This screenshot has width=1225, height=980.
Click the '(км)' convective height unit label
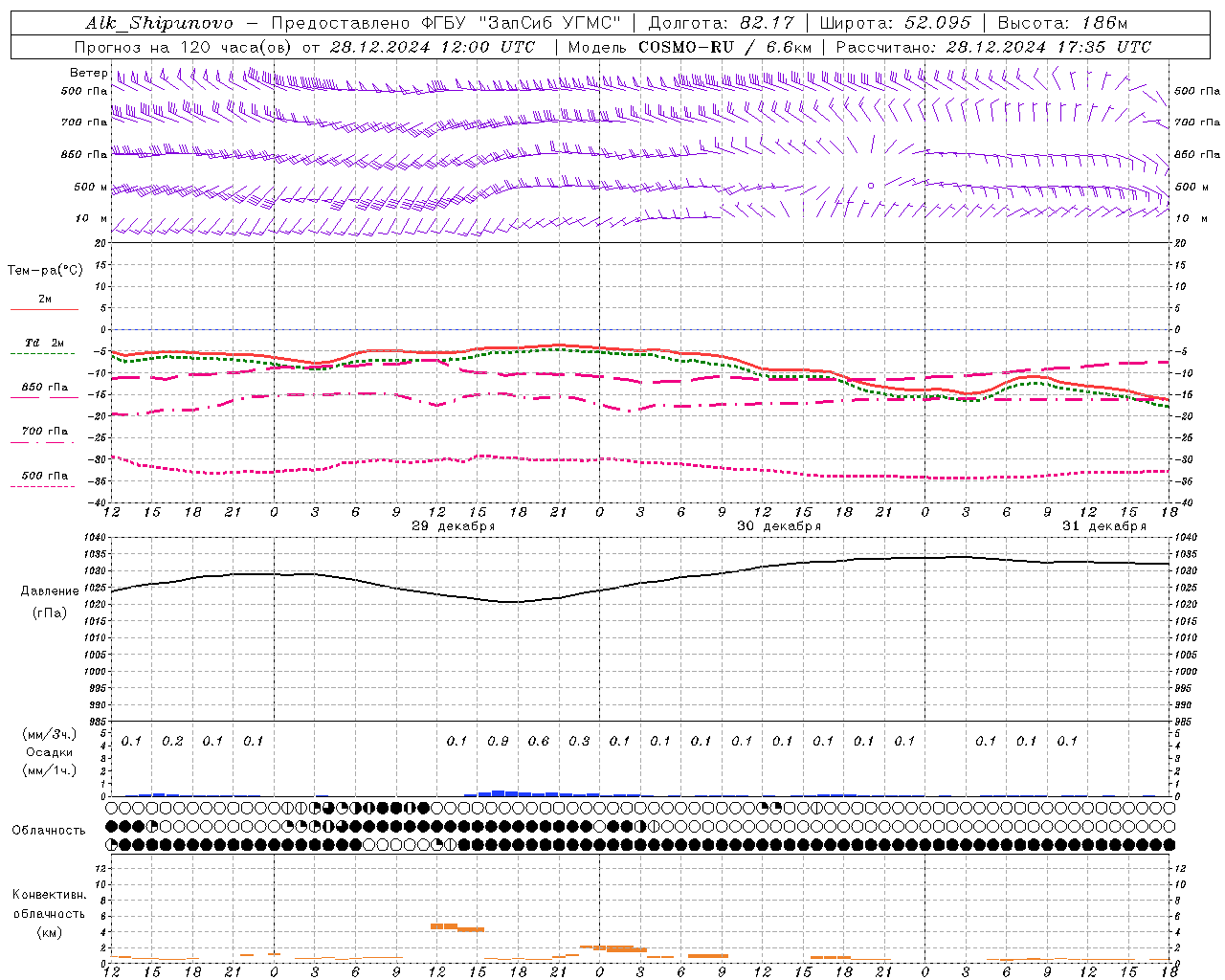49,932
